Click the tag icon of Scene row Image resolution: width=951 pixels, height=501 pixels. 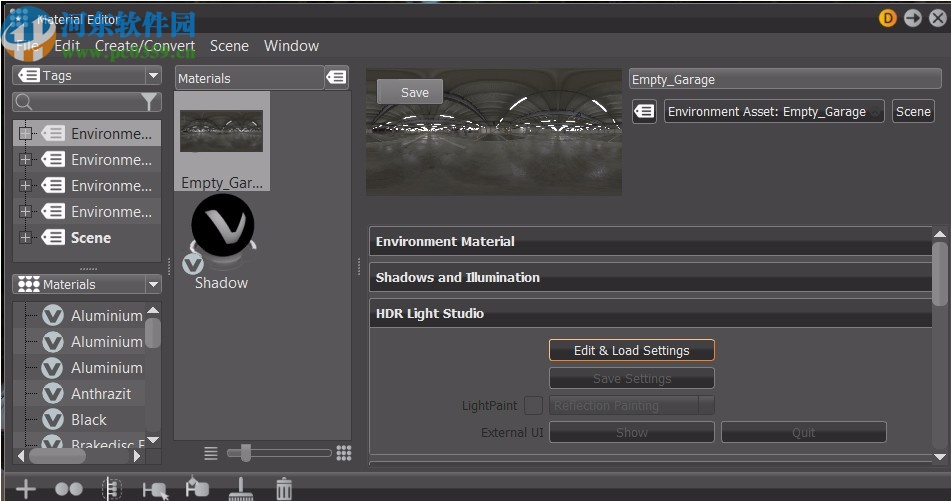click(53, 238)
